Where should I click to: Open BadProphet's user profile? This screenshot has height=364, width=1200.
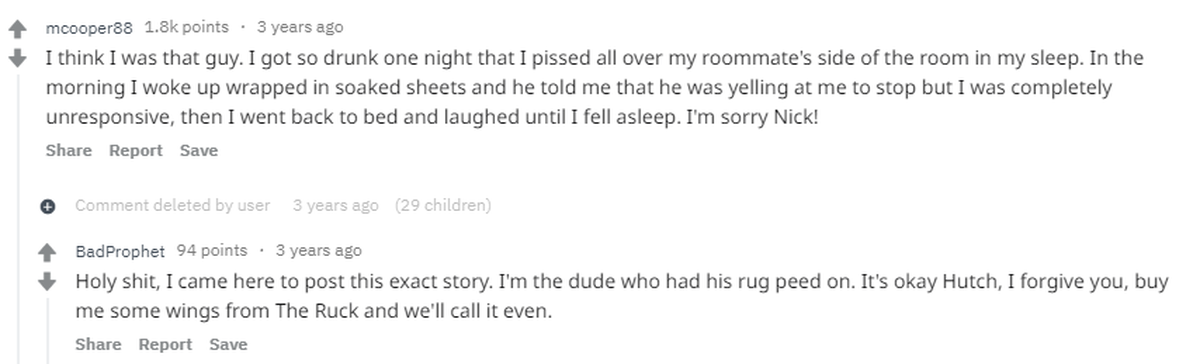tap(122, 251)
